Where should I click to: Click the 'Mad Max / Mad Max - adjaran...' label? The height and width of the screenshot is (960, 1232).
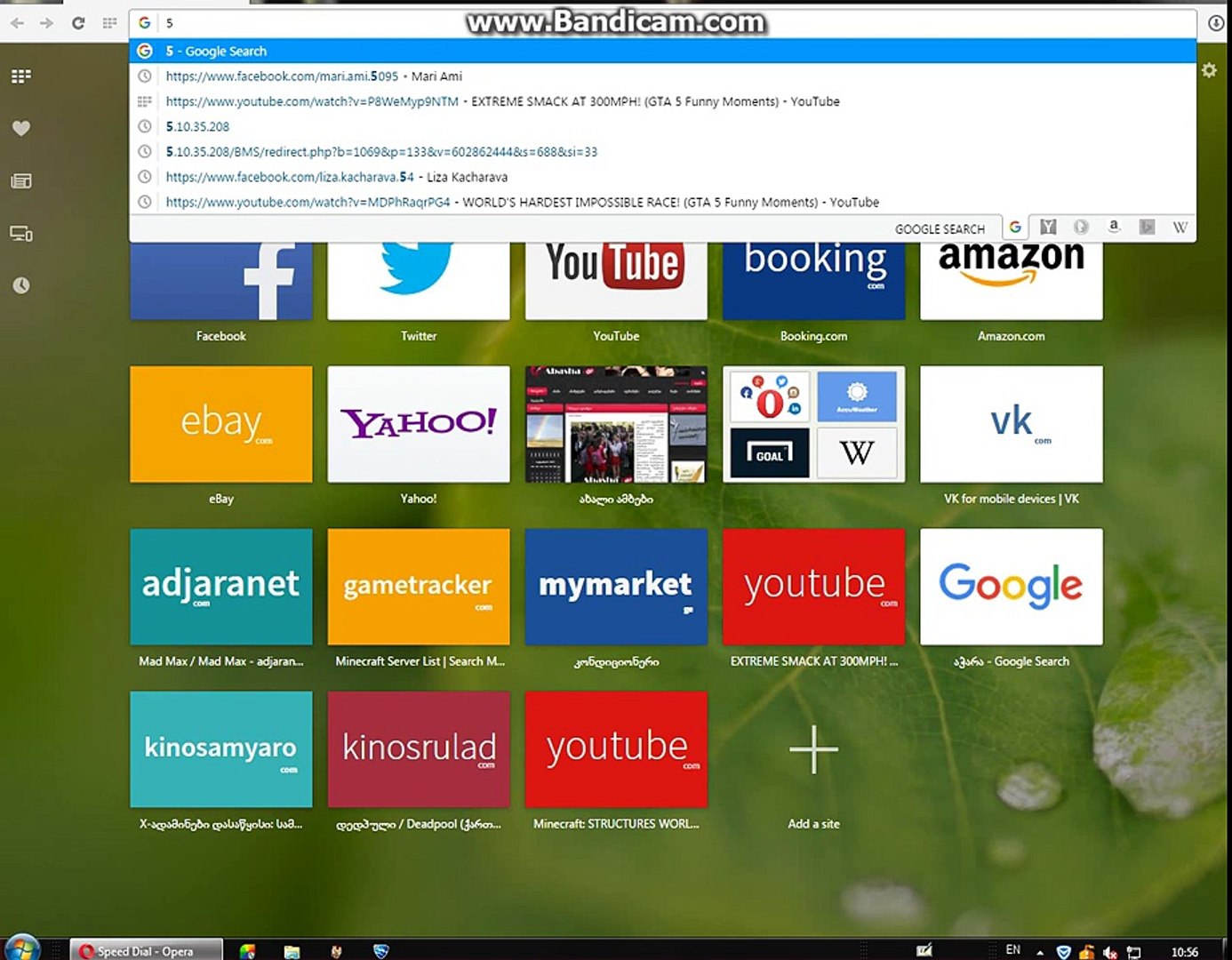[221, 661]
